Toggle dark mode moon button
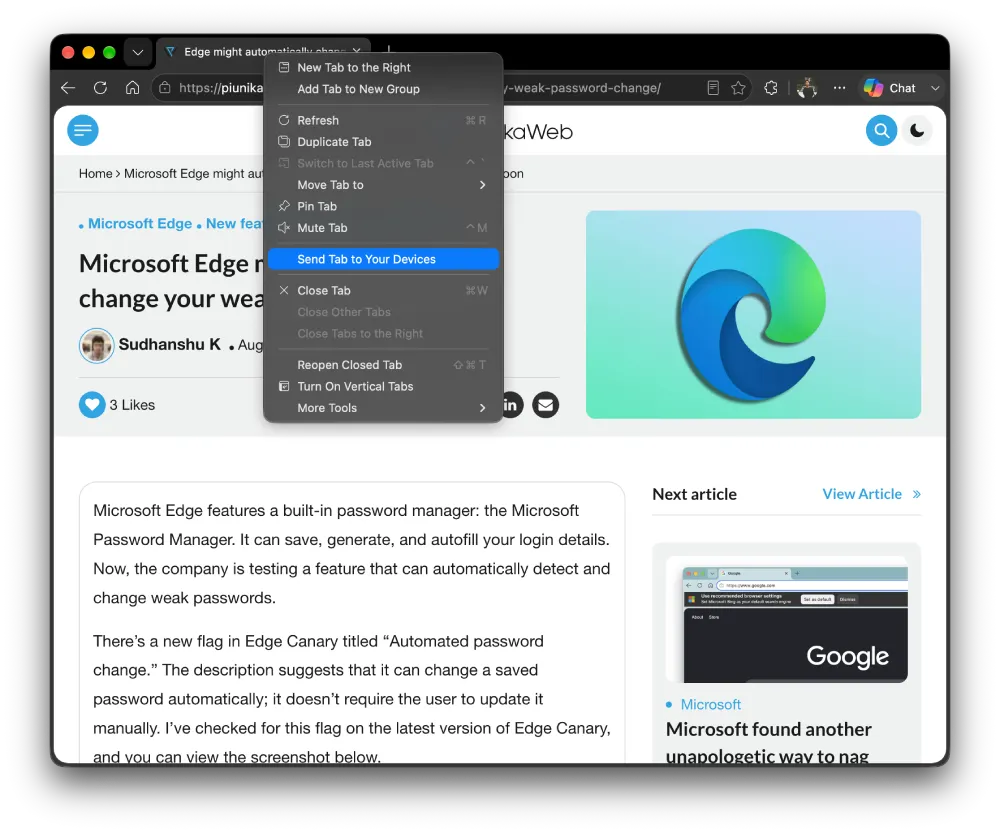 [x=917, y=131]
